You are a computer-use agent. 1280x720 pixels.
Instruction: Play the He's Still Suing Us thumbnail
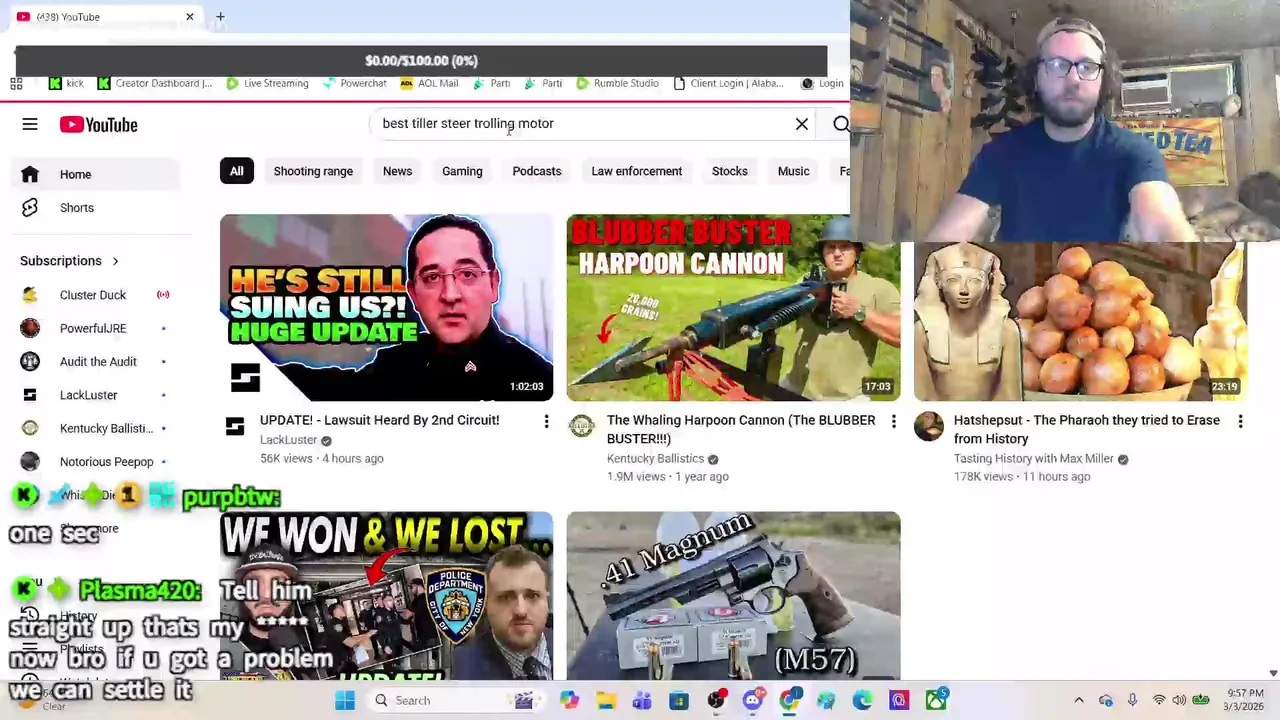pos(386,308)
